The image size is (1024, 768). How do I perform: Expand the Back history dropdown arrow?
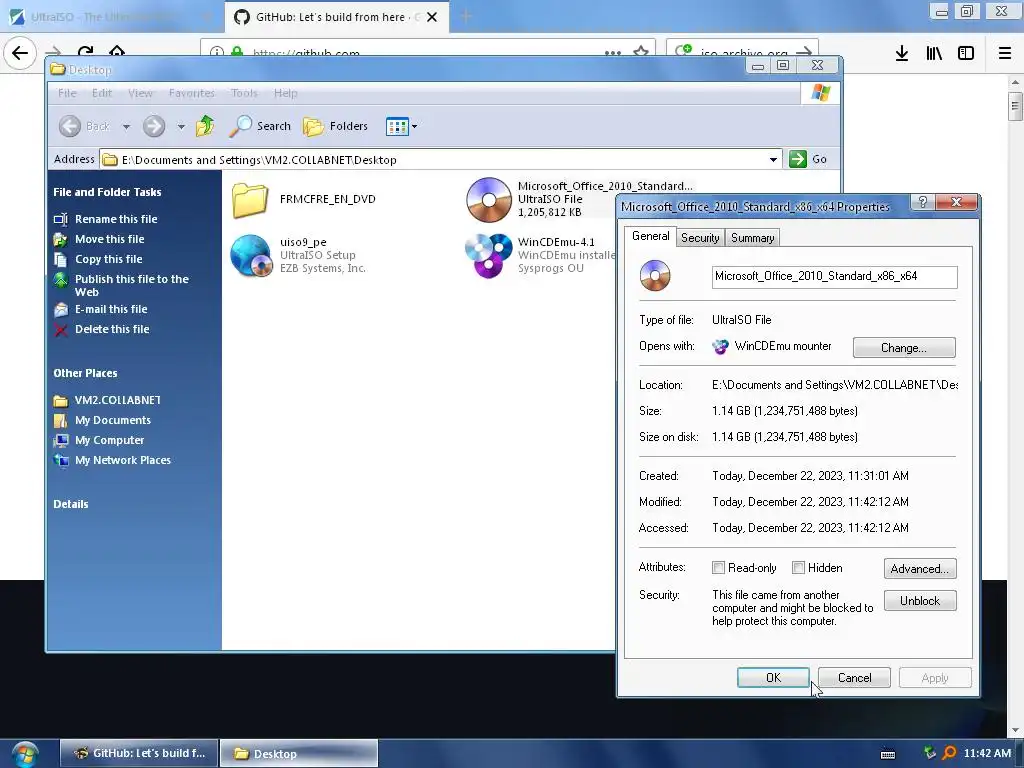click(126, 126)
